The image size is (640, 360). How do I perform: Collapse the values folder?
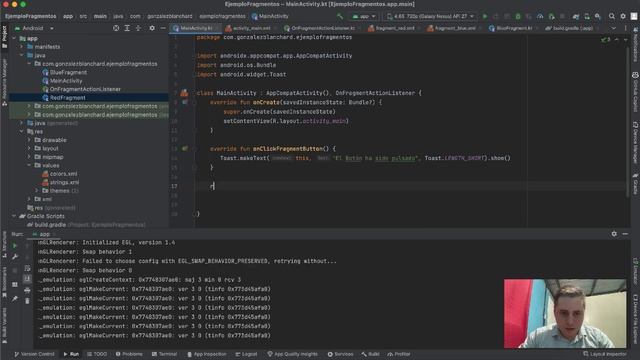click(x=29, y=165)
